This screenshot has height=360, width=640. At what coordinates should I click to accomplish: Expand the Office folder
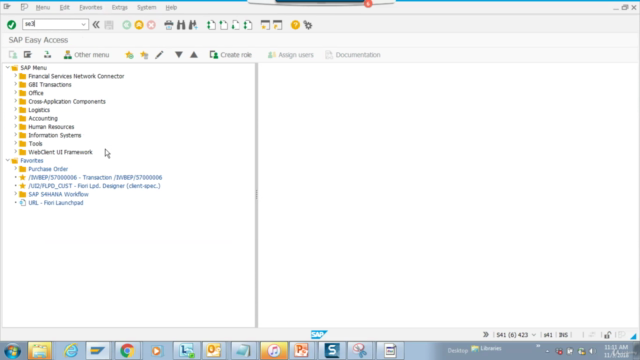click(16, 93)
